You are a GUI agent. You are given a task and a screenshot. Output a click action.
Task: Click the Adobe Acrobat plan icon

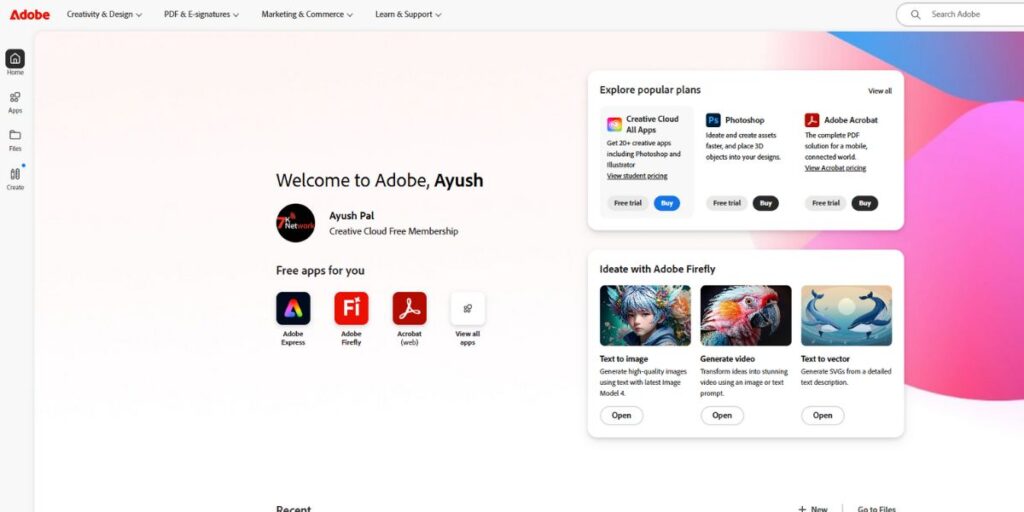click(x=812, y=120)
